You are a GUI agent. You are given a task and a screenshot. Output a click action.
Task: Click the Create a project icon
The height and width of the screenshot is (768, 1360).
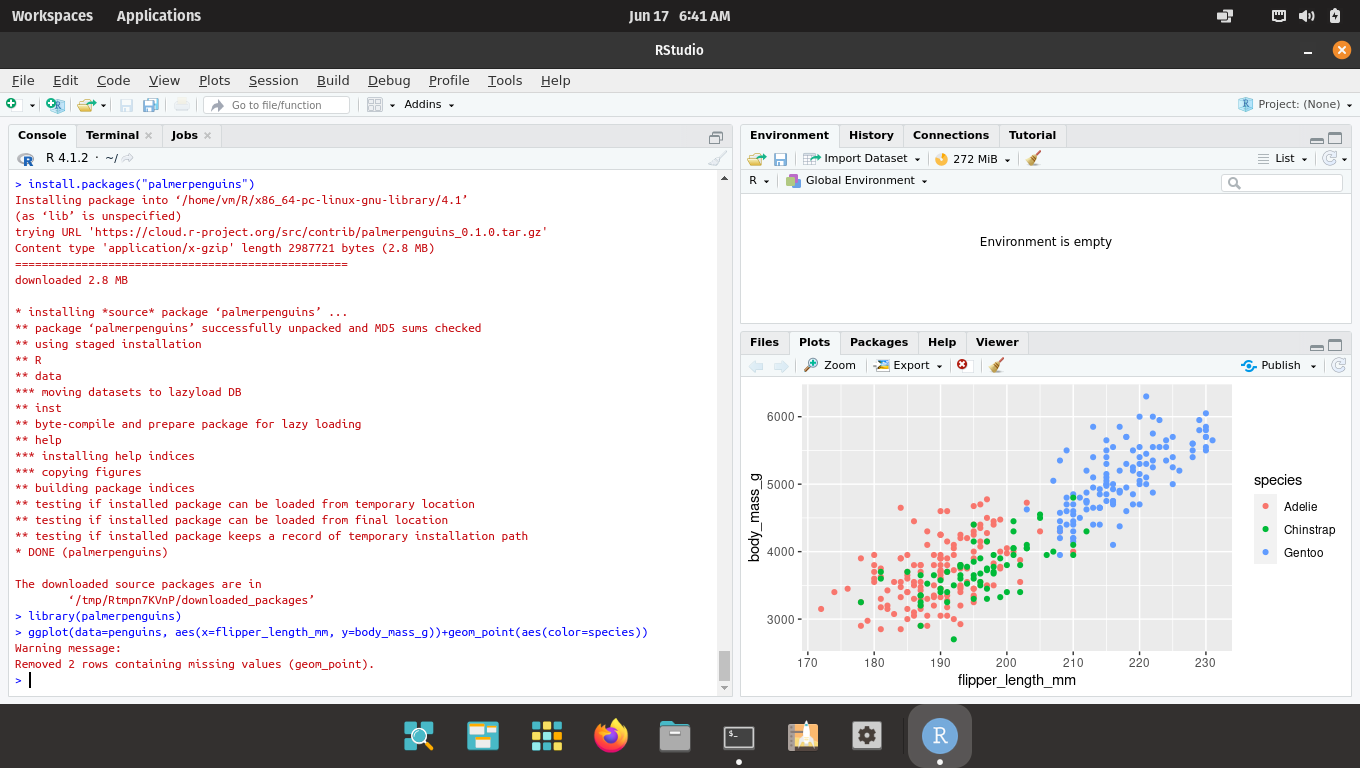coord(56,104)
